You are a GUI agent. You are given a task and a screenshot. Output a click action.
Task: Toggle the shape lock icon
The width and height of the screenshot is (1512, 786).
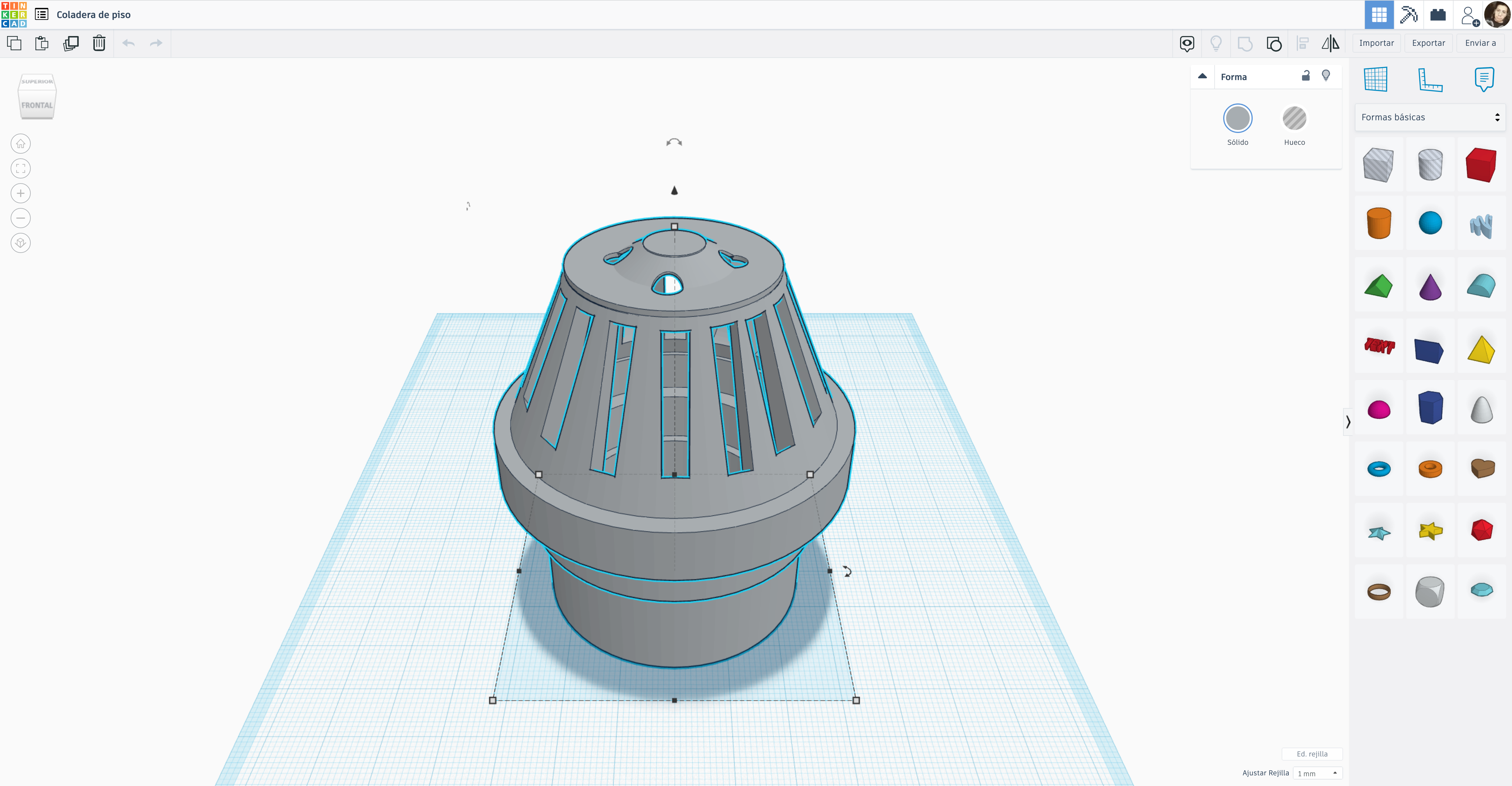pyautogui.click(x=1305, y=76)
